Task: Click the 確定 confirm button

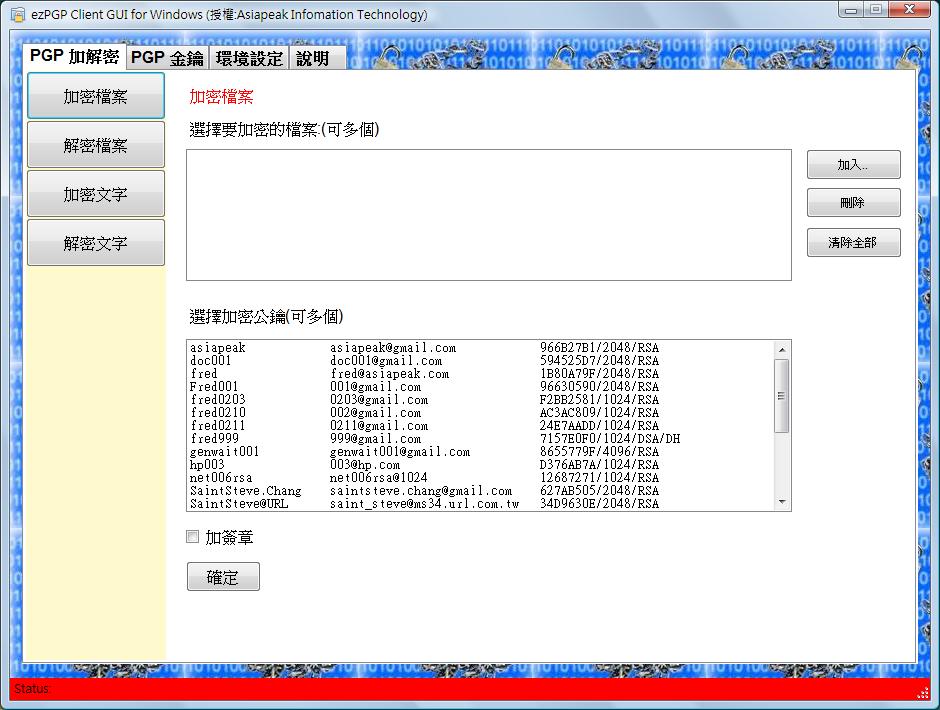Action: (x=223, y=576)
